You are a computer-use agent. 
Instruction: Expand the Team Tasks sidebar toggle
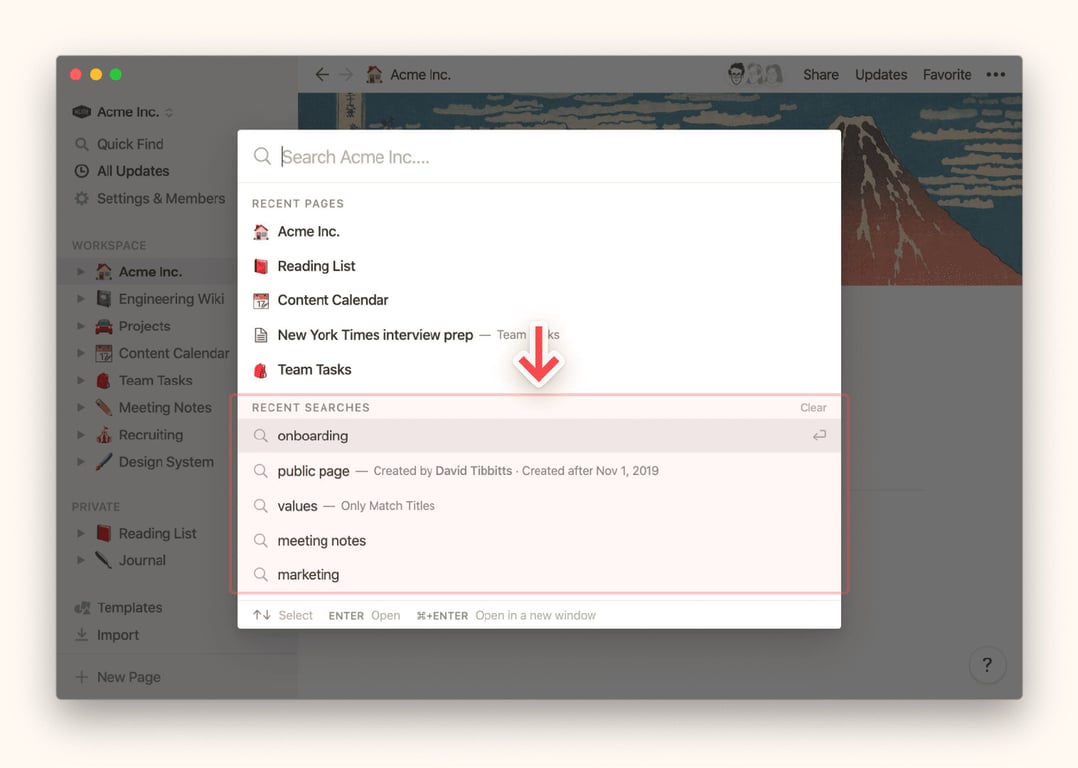tap(80, 380)
